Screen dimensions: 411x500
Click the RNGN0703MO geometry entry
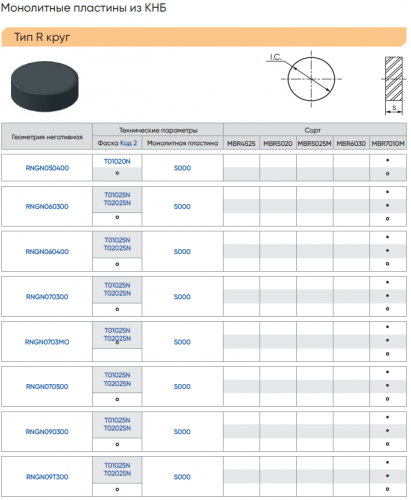tap(47, 342)
